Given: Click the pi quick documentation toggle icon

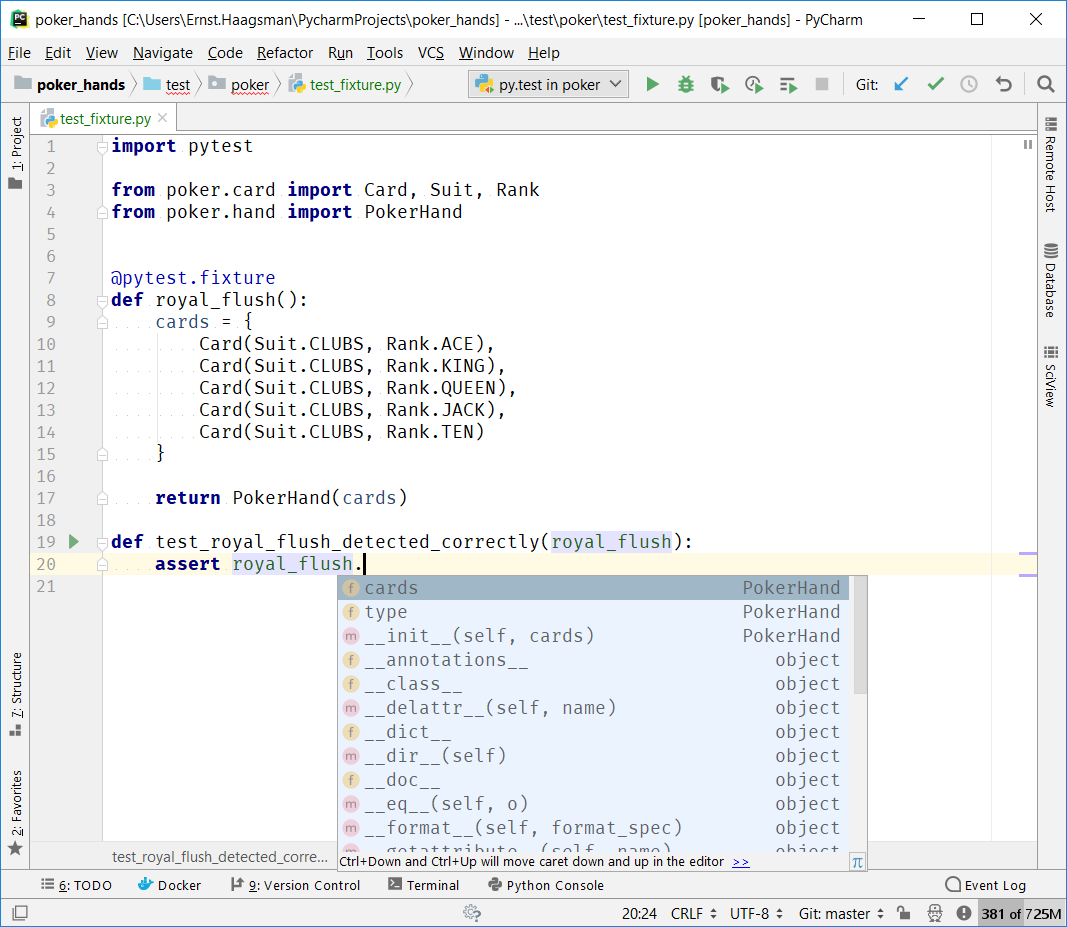Looking at the screenshot, I should 857,862.
